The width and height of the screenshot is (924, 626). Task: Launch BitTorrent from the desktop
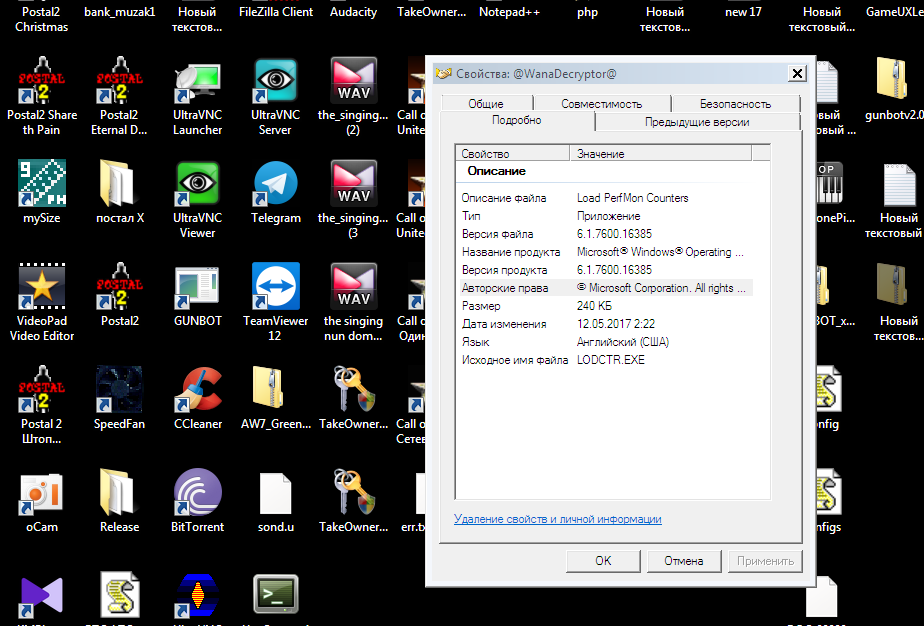pos(197,493)
